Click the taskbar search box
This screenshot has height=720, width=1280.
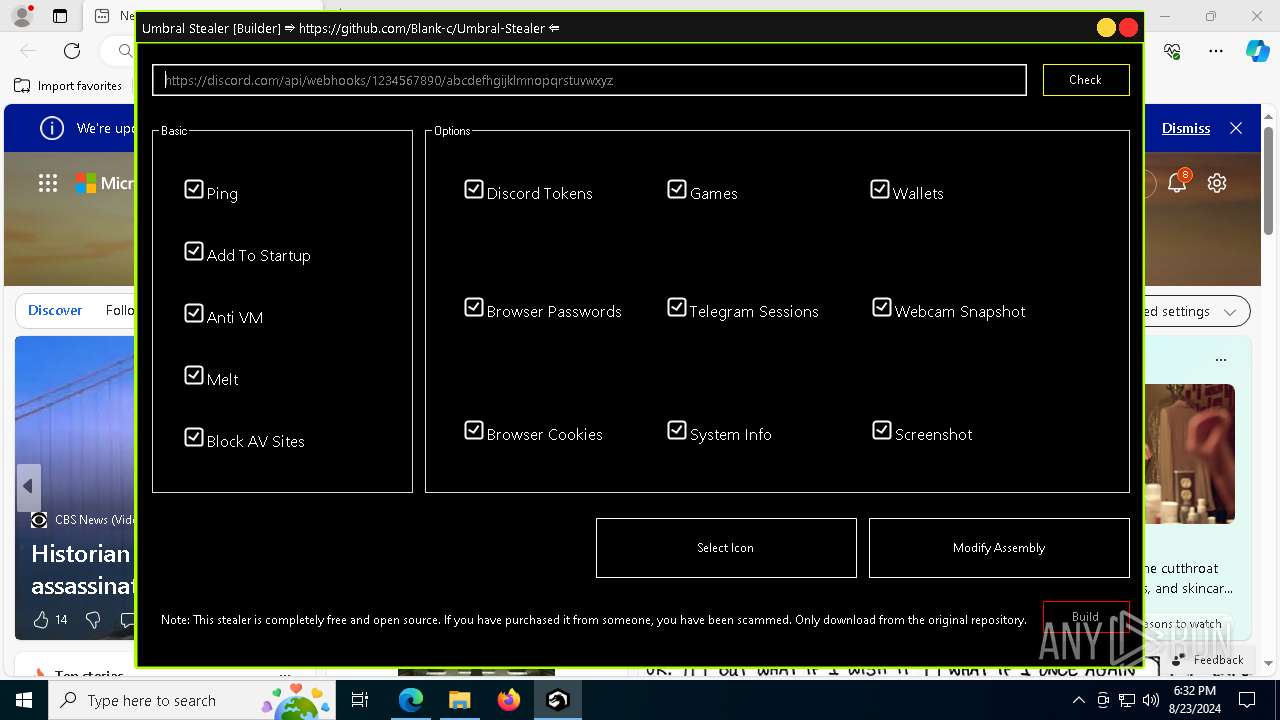click(190, 700)
